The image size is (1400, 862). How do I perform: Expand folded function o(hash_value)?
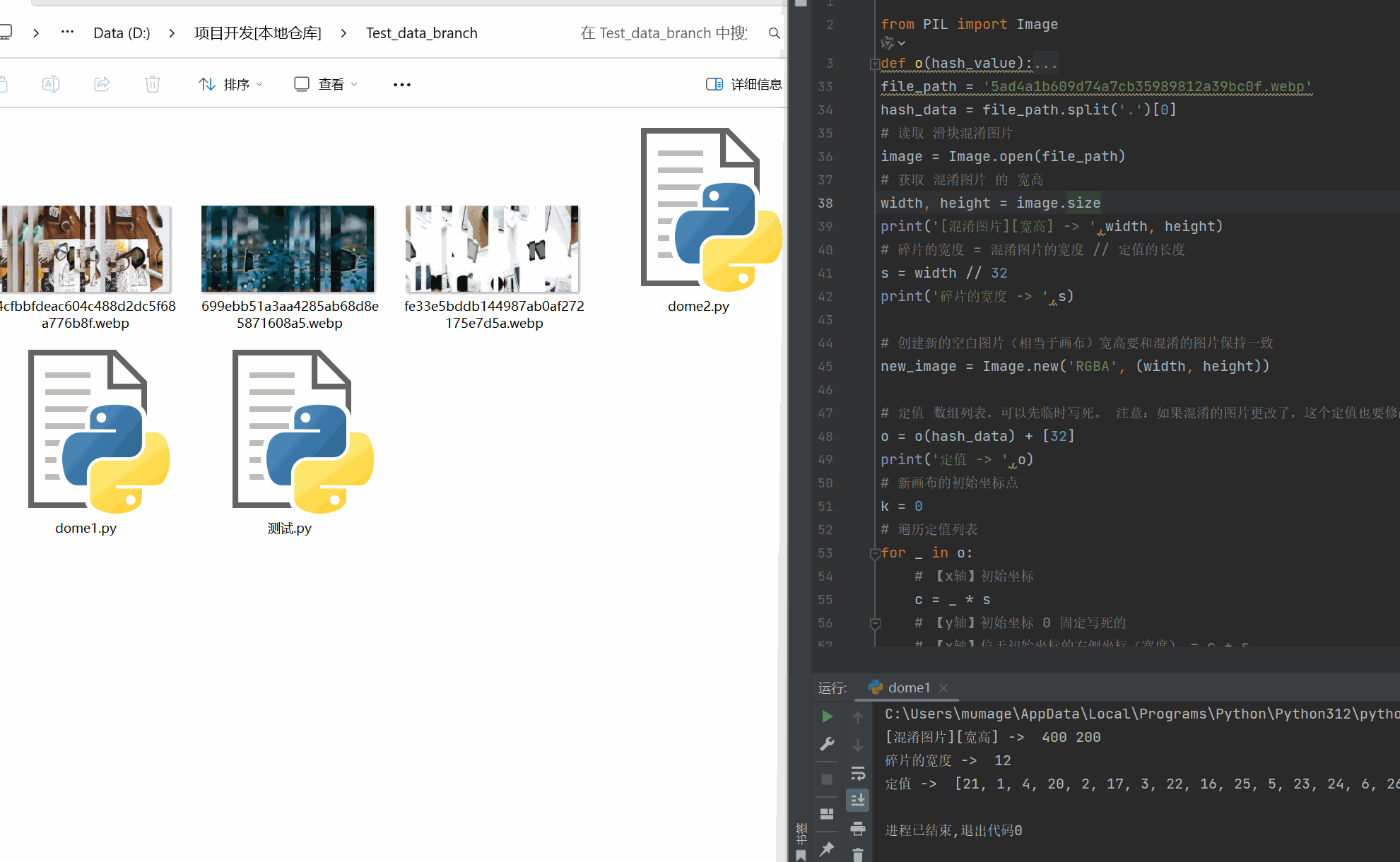875,64
